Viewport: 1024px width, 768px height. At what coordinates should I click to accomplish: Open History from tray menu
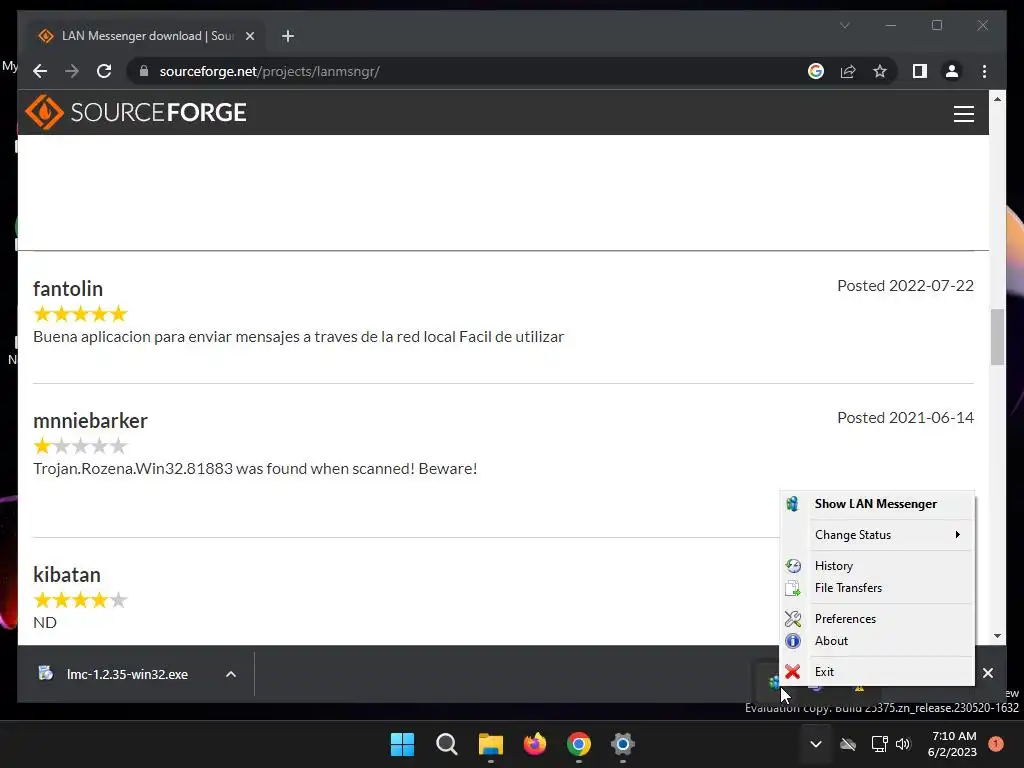pos(878,566)
